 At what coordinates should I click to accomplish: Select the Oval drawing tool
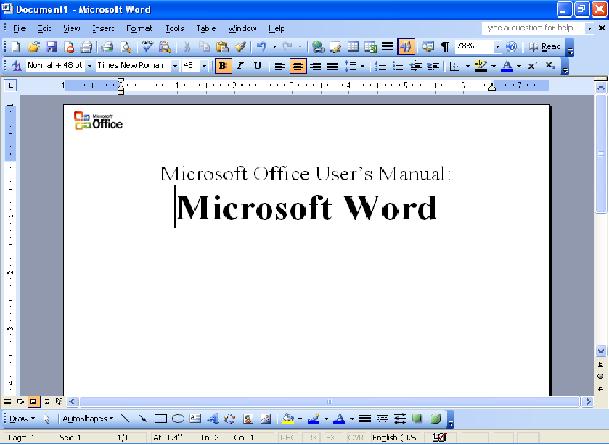(178, 419)
